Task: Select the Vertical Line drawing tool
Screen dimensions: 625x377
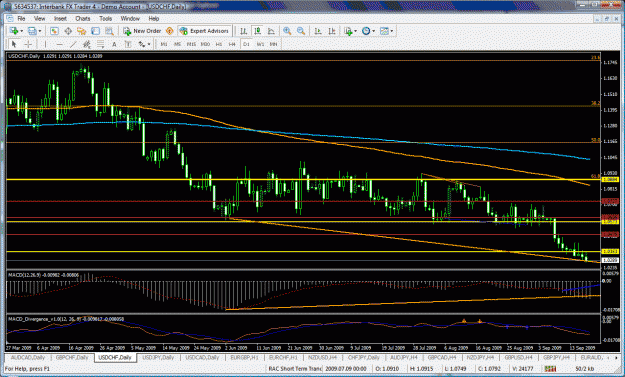Action: [45, 44]
